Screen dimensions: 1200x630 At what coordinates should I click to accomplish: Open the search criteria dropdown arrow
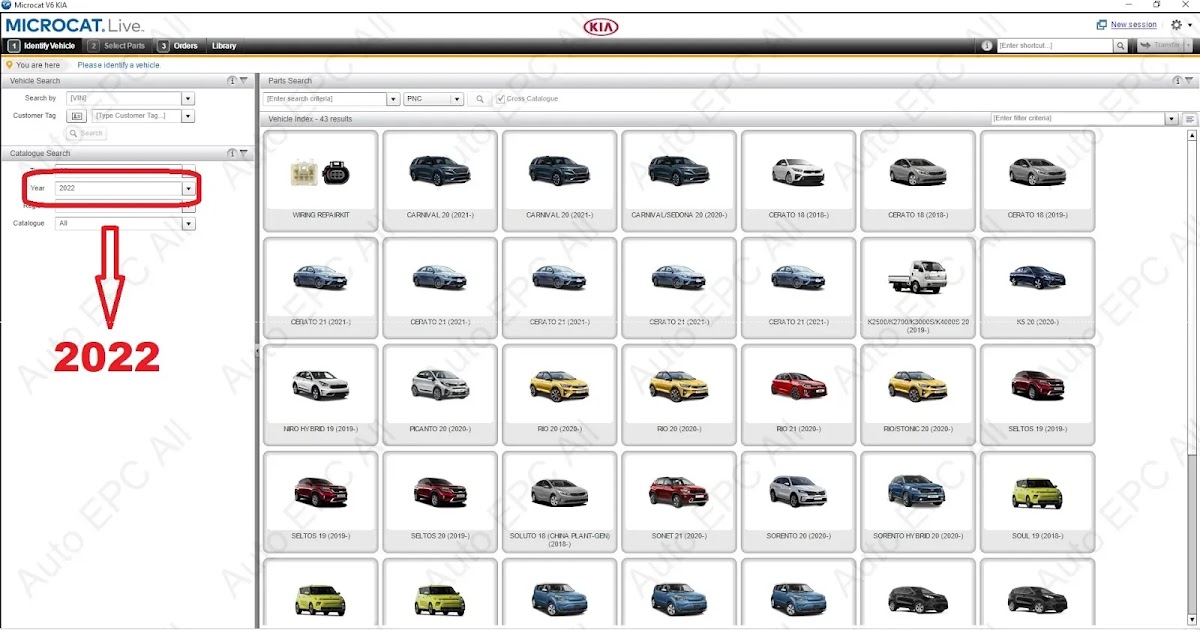(x=393, y=99)
